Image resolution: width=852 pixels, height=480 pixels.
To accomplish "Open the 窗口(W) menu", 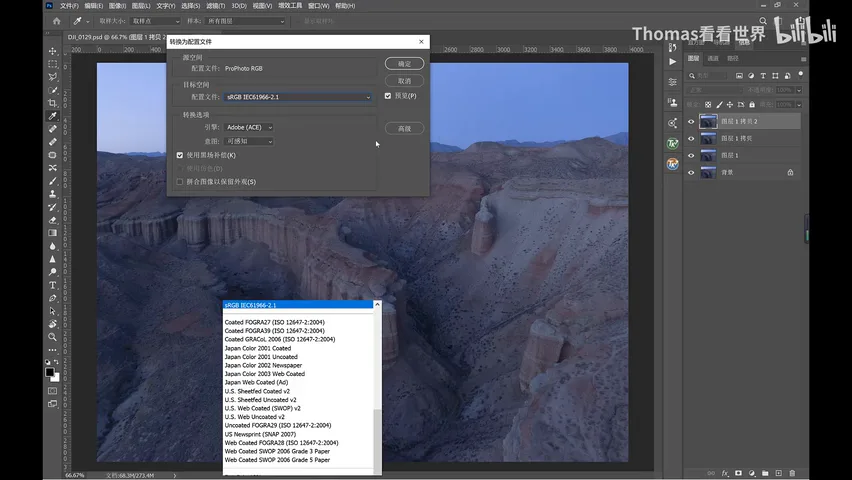I will point(319,6).
